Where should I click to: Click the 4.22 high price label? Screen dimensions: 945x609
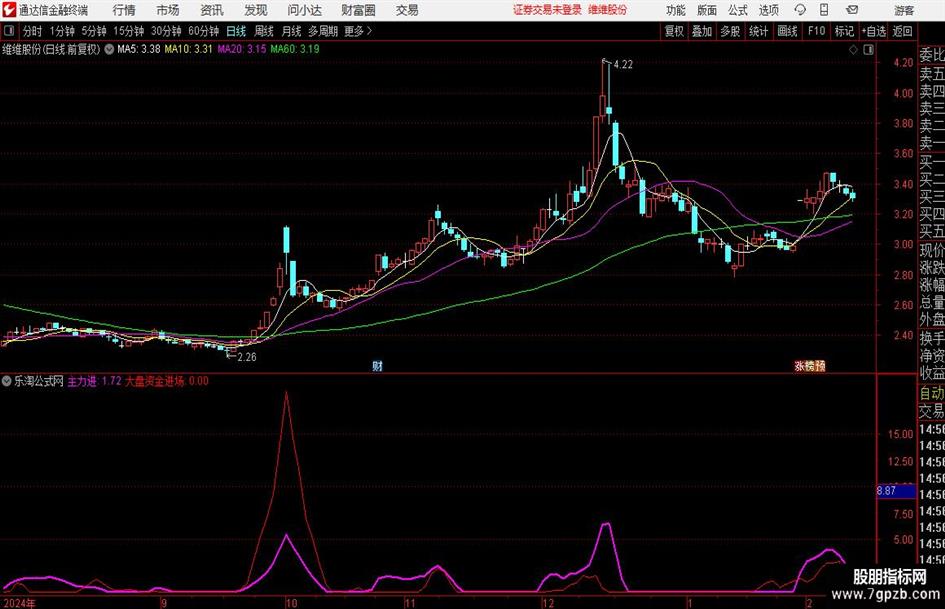[623, 65]
